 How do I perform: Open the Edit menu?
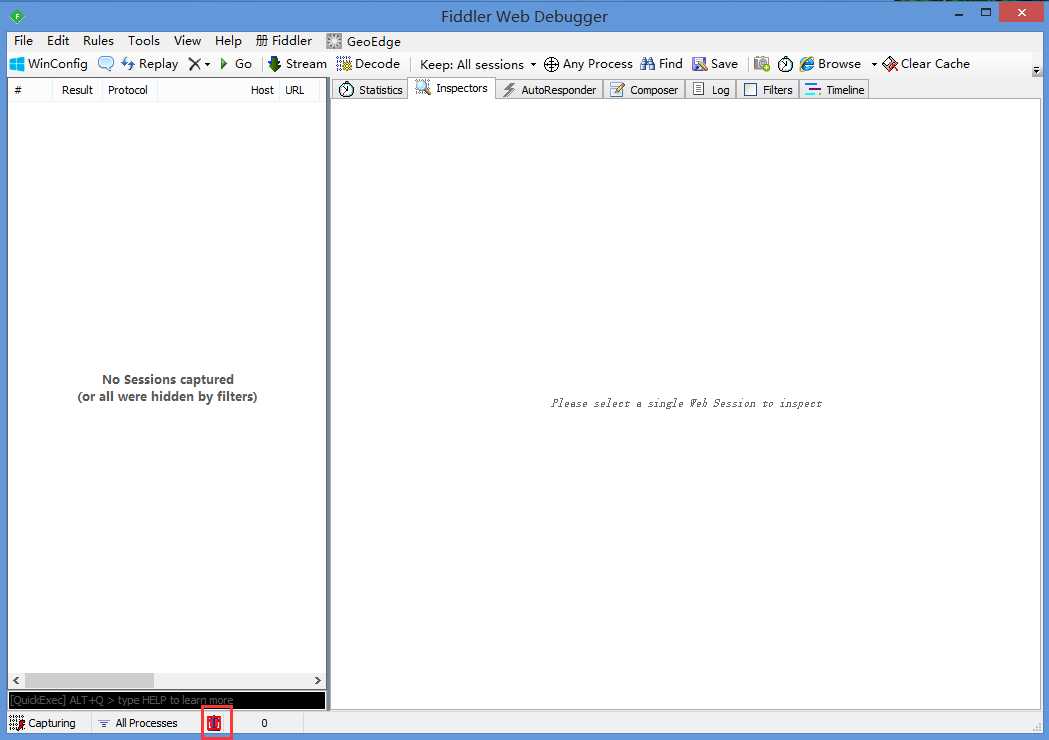pyautogui.click(x=58, y=41)
